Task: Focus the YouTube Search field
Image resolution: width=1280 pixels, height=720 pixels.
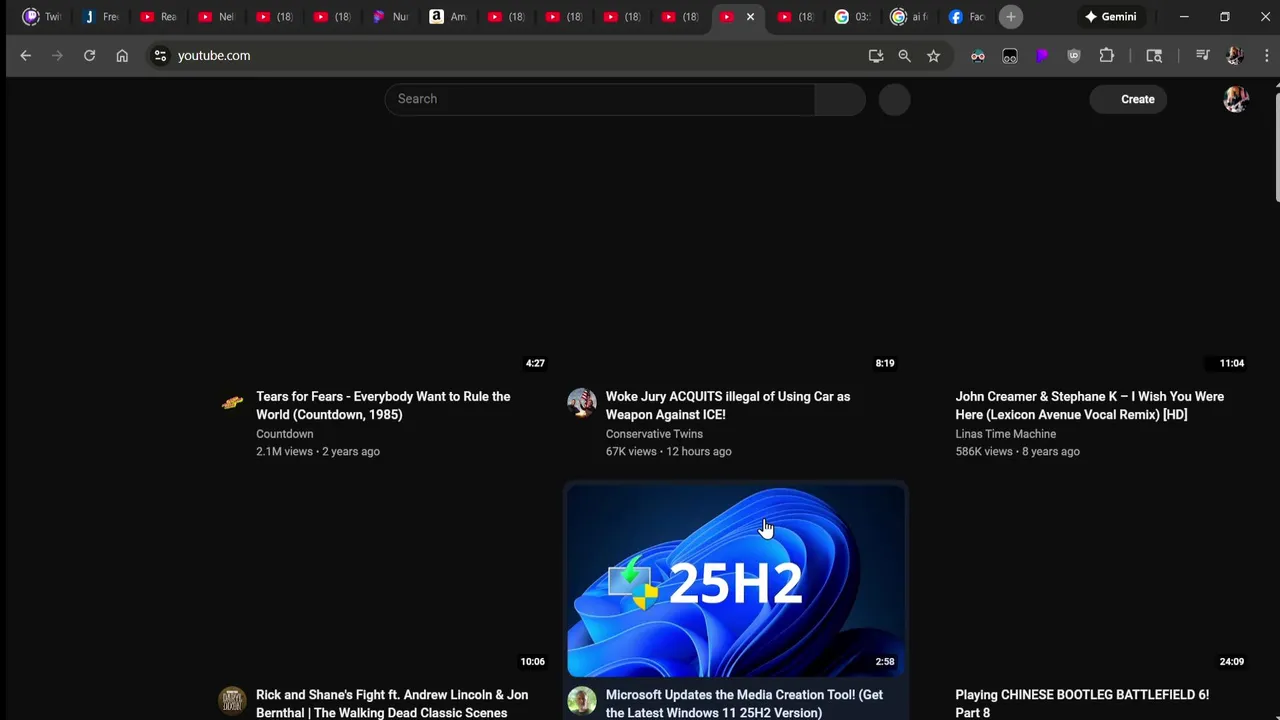Action: click(x=600, y=99)
